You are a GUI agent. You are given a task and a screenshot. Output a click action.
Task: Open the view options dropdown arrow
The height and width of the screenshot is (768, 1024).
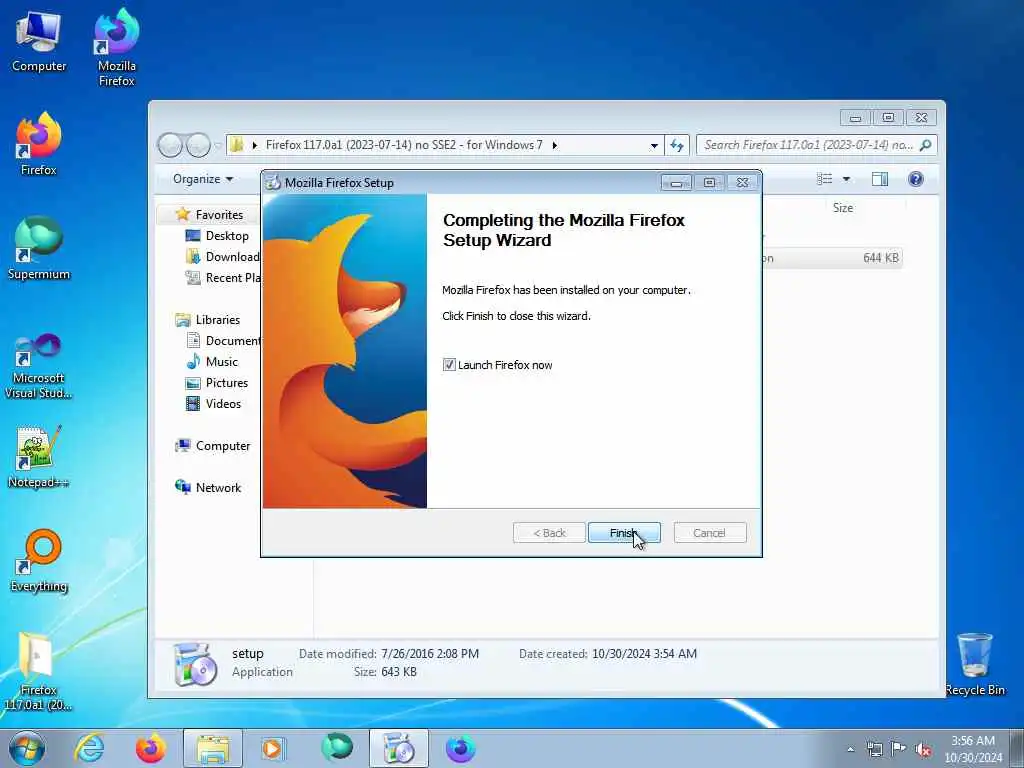(846, 179)
